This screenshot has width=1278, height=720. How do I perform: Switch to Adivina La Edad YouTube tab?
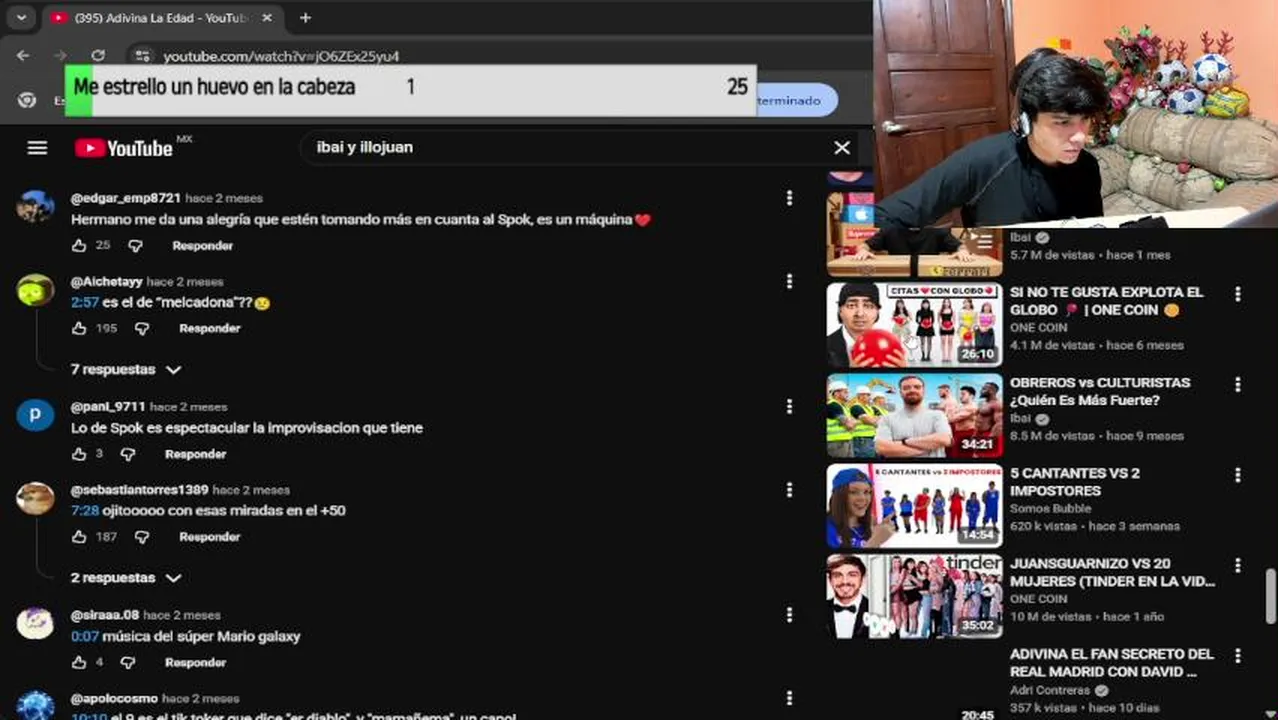point(160,18)
